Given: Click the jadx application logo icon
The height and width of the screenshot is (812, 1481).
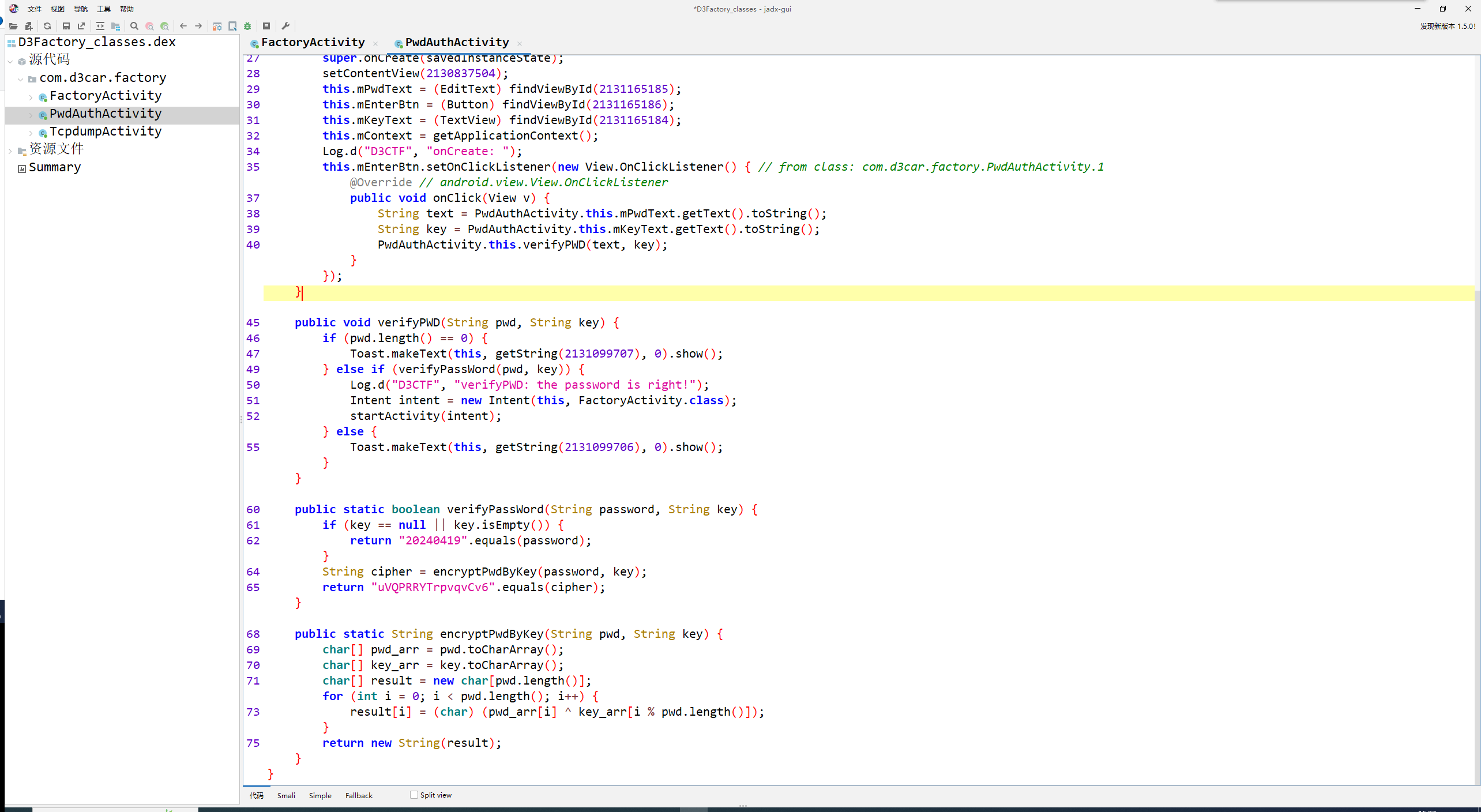Looking at the screenshot, I should click(14, 9).
